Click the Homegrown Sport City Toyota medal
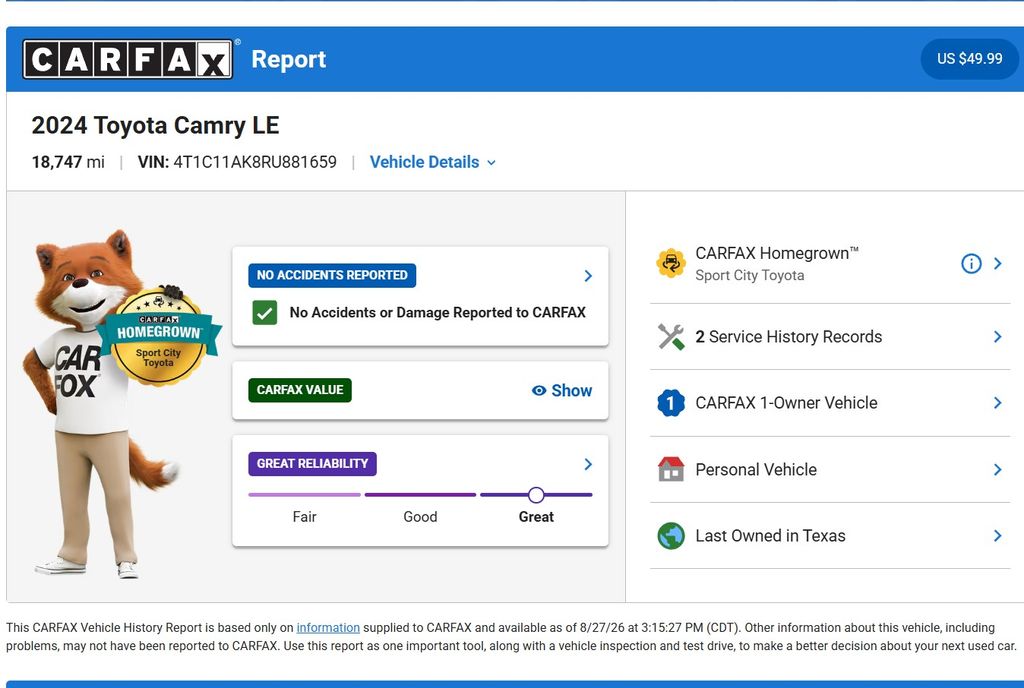The image size is (1024, 688). point(158,338)
